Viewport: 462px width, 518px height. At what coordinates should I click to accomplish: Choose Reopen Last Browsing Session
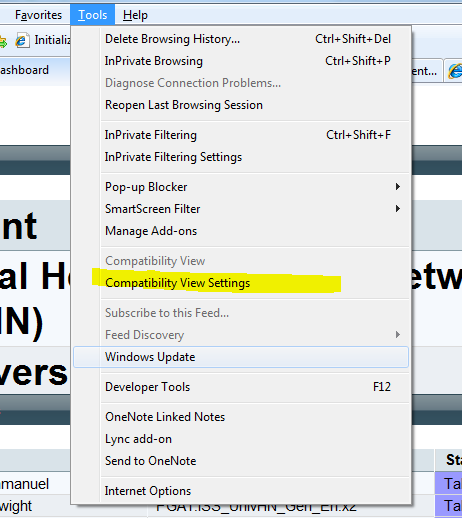241,105
